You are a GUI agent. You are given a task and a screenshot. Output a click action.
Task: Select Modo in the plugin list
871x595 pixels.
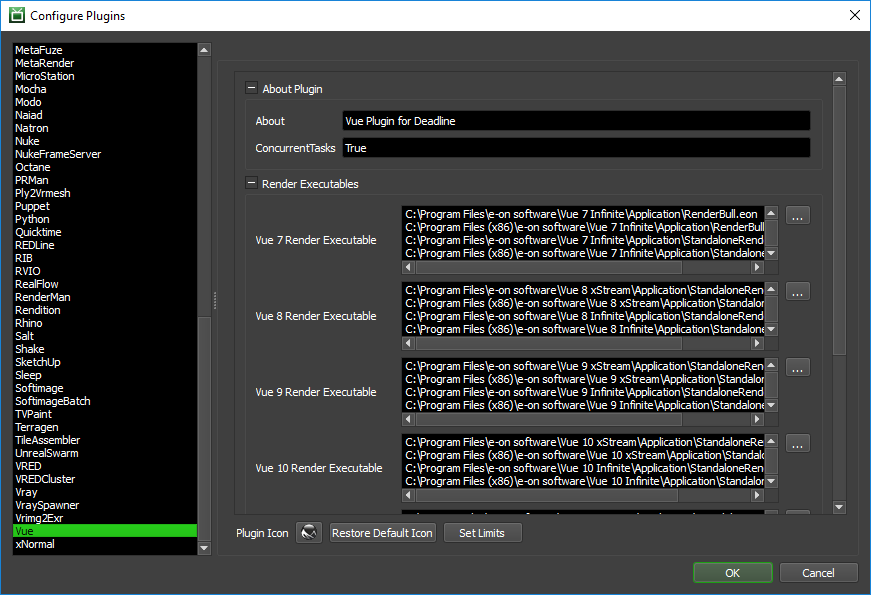click(x=105, y=102)
